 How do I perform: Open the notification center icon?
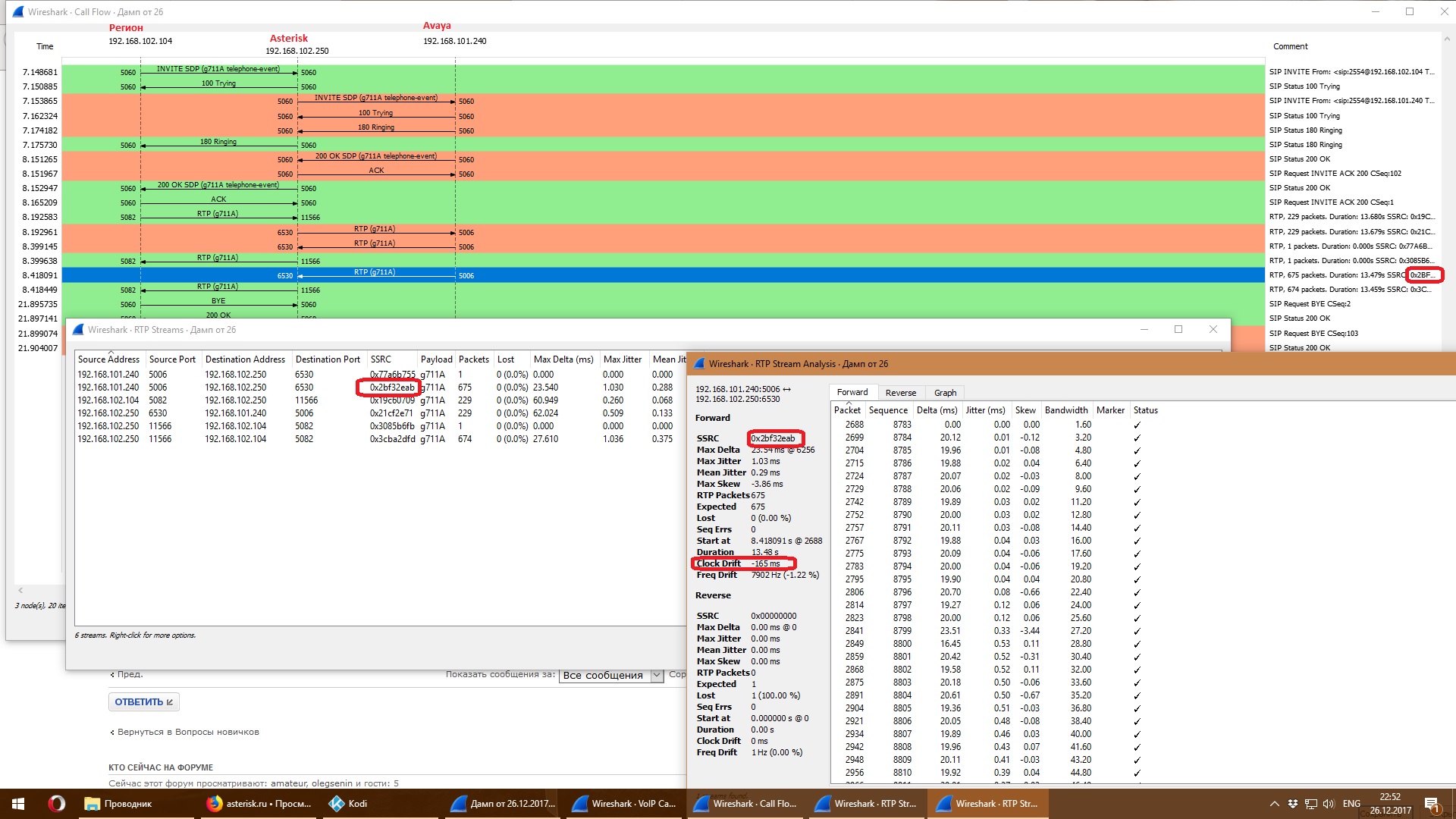point(1432,804)
